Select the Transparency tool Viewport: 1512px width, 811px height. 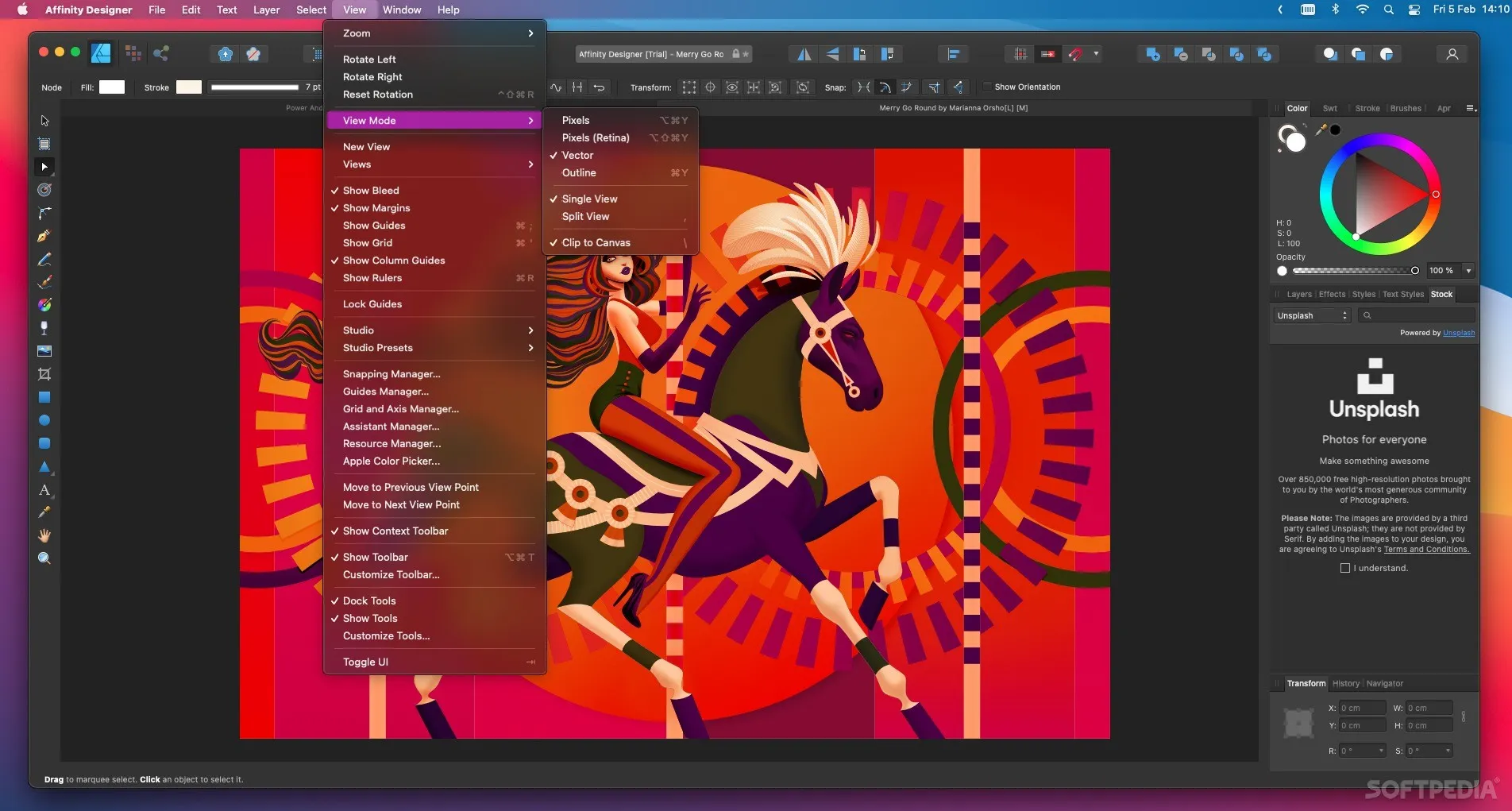coord(44,328)
